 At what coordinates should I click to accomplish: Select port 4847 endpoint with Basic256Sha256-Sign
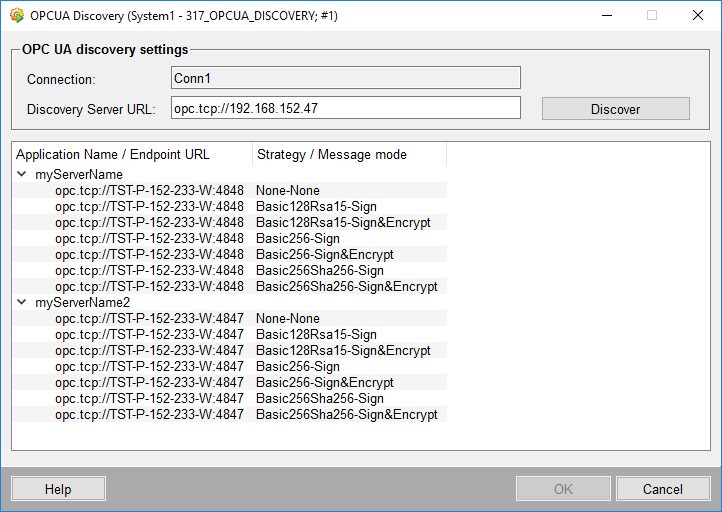point(149,399)
